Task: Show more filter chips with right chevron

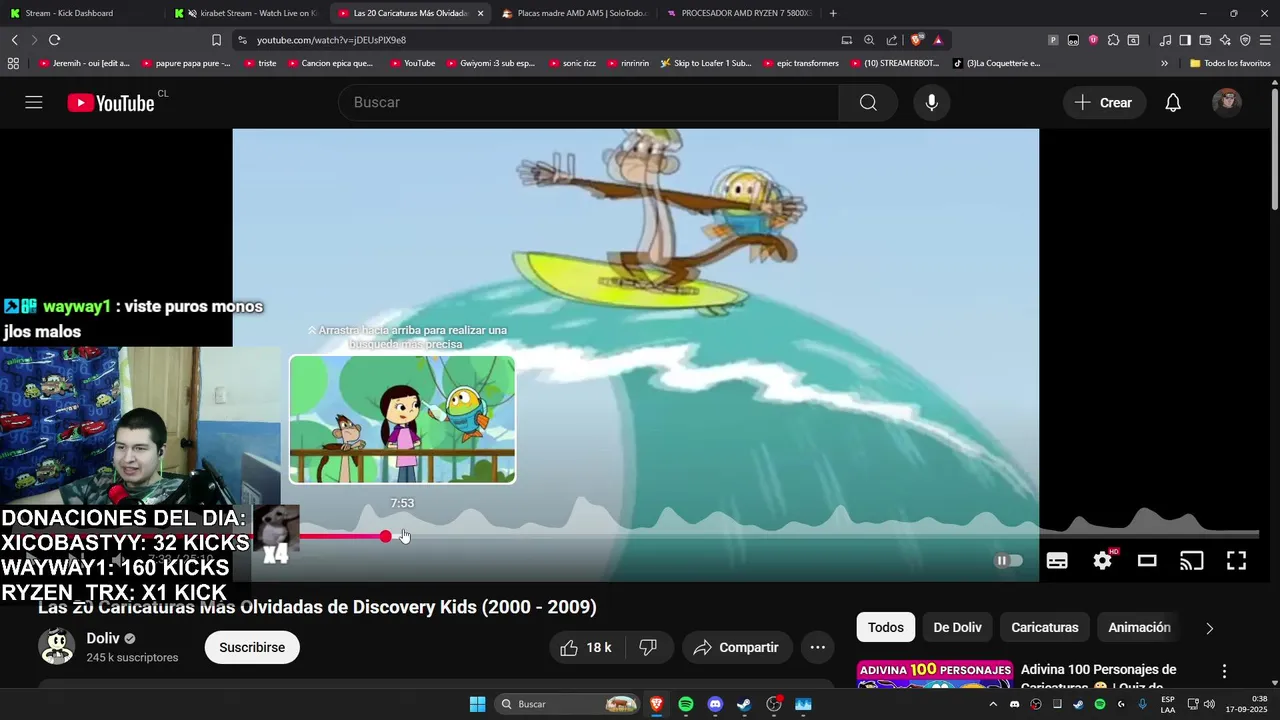Action: pos(1209,628)
